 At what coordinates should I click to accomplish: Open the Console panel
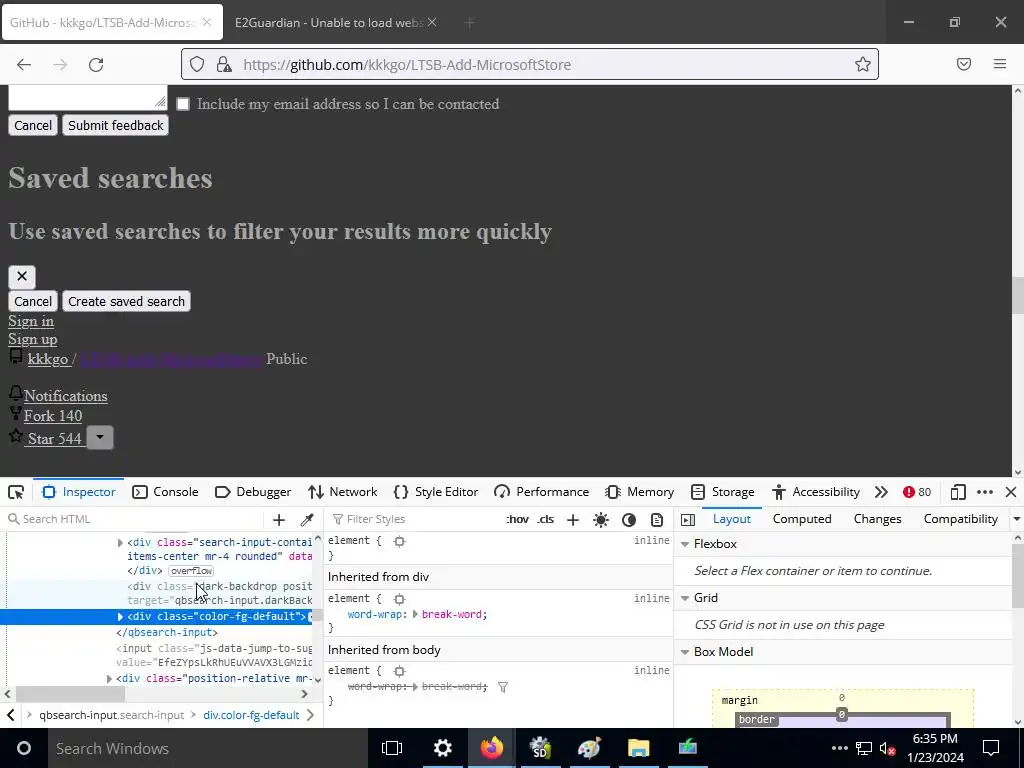click(x=165, y=492)
